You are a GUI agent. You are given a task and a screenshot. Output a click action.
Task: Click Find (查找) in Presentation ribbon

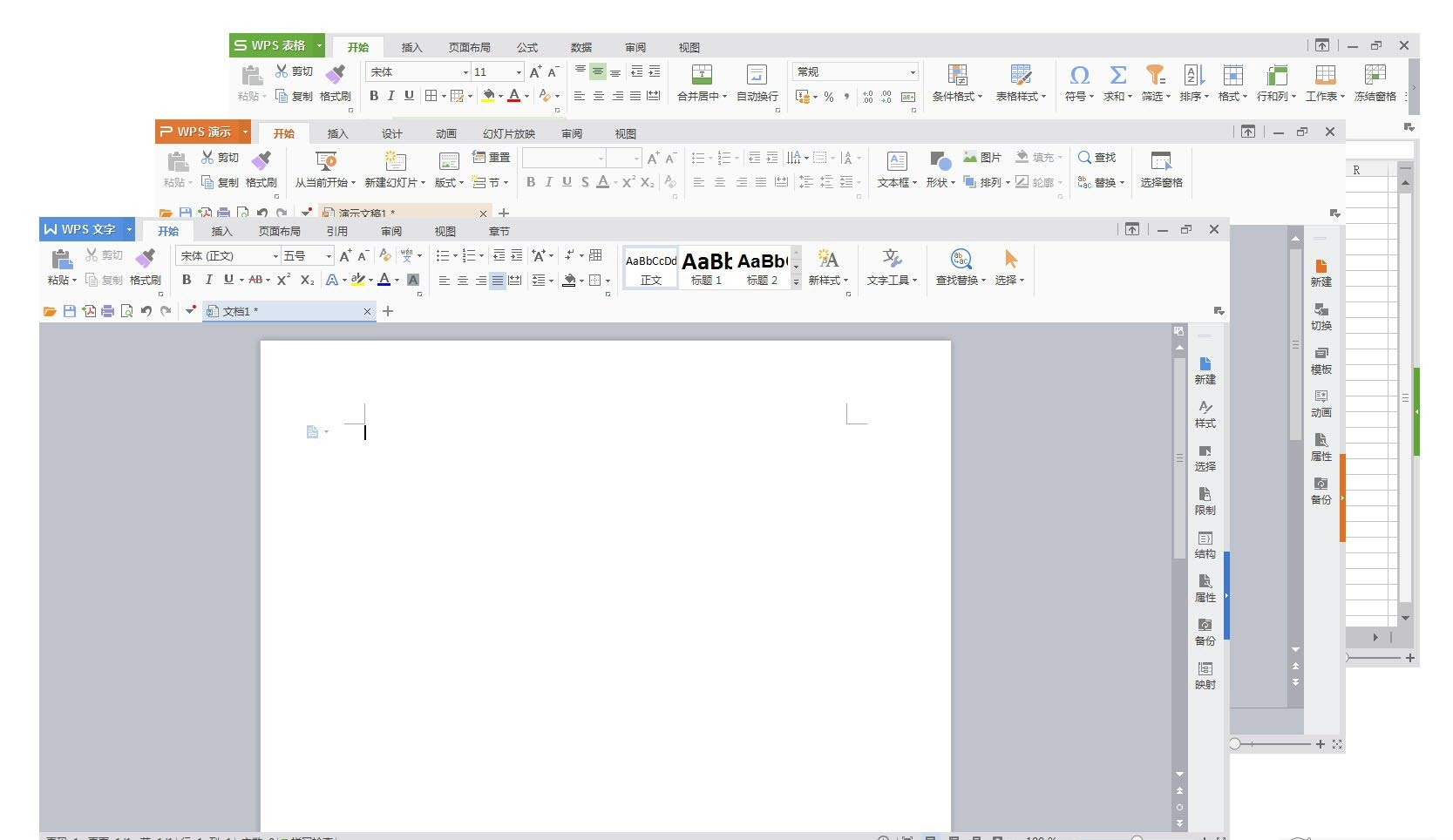(1097, 158)
